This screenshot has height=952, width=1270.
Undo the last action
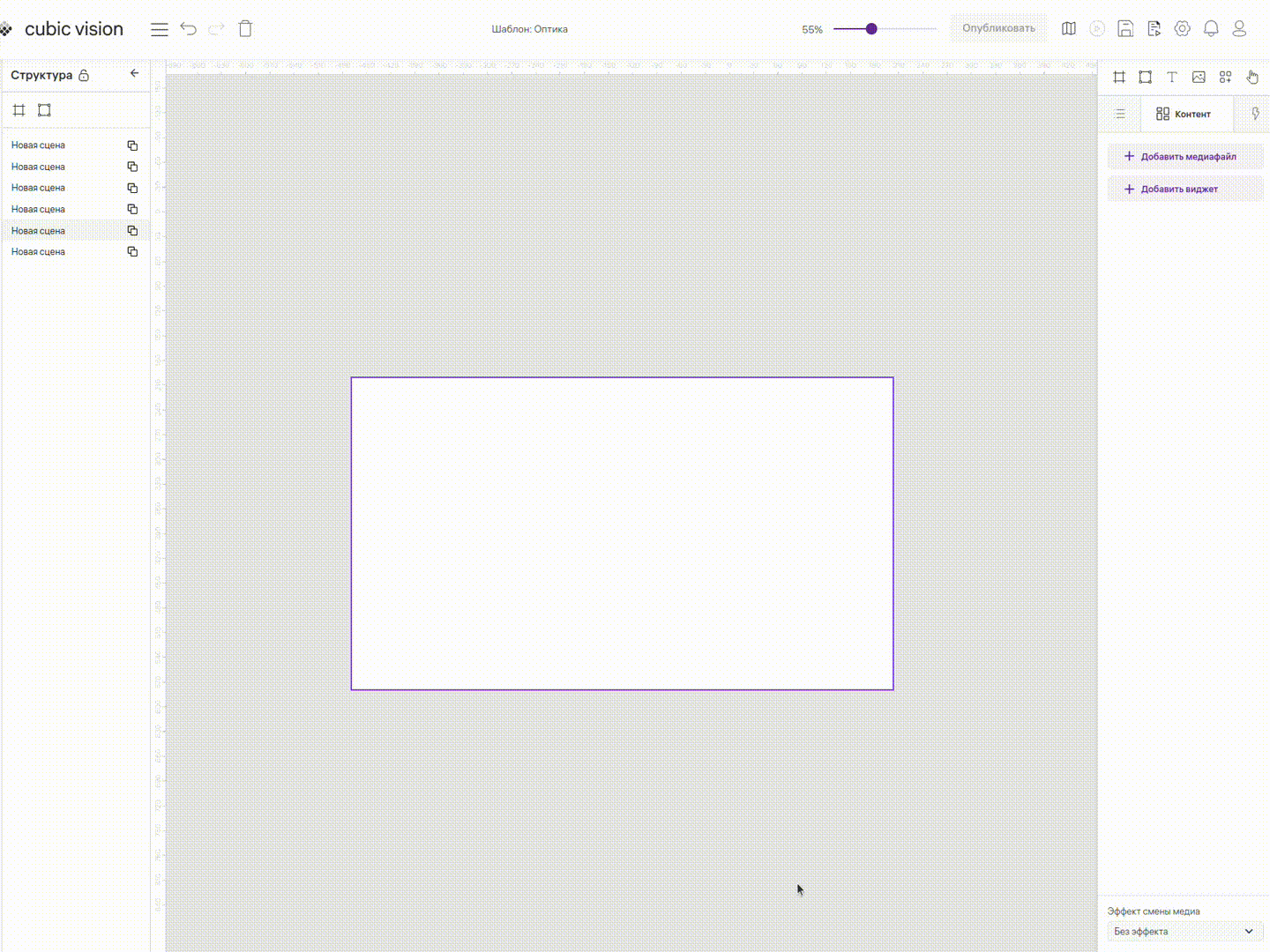[x=188, y=29]
